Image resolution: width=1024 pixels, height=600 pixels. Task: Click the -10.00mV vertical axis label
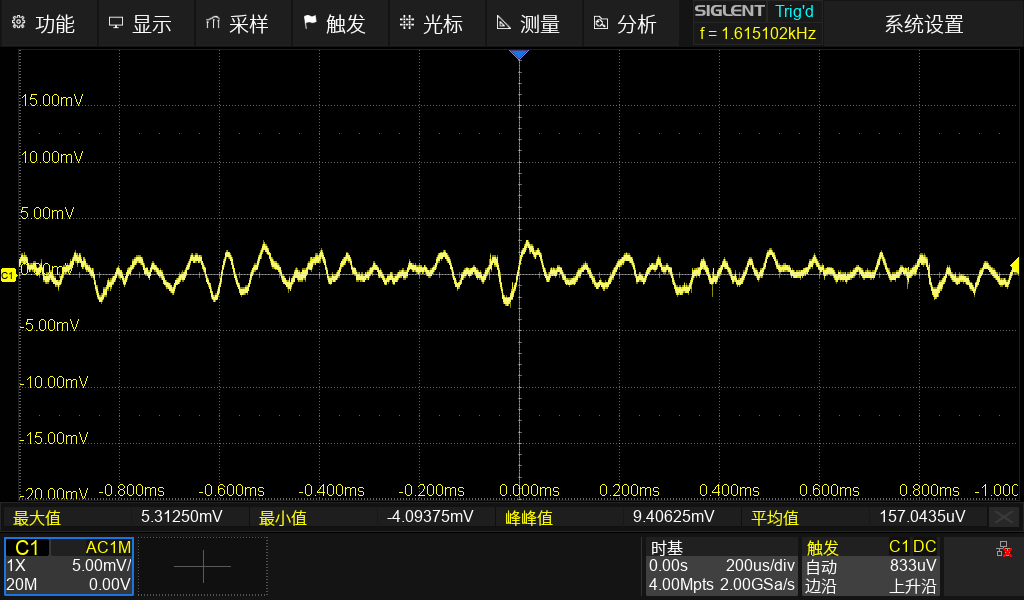point(54,382)
